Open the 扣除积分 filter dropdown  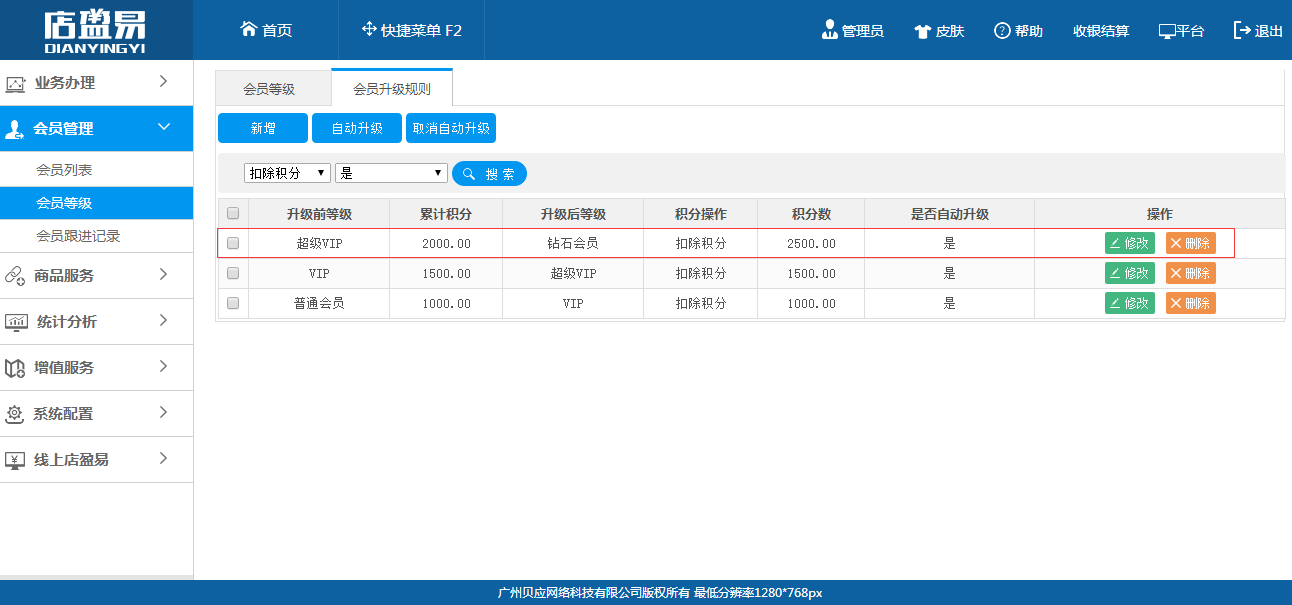coord(287,173)
